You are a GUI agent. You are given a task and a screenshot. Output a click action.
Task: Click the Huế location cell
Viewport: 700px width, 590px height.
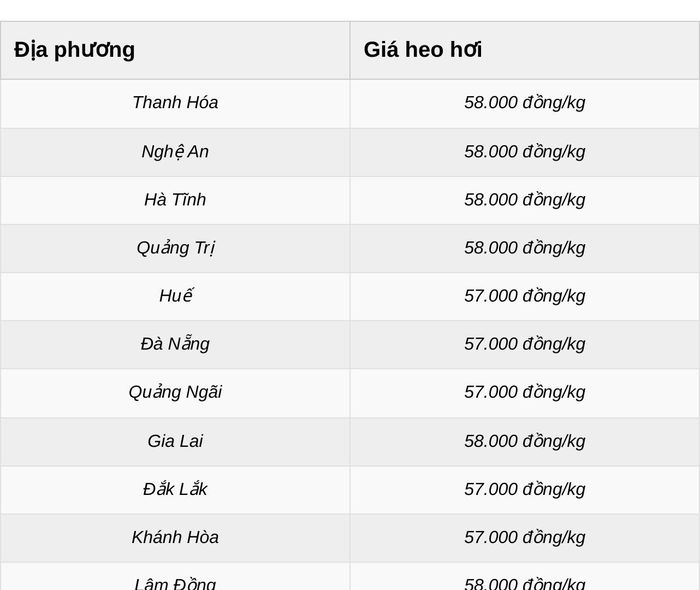[175, 296]
